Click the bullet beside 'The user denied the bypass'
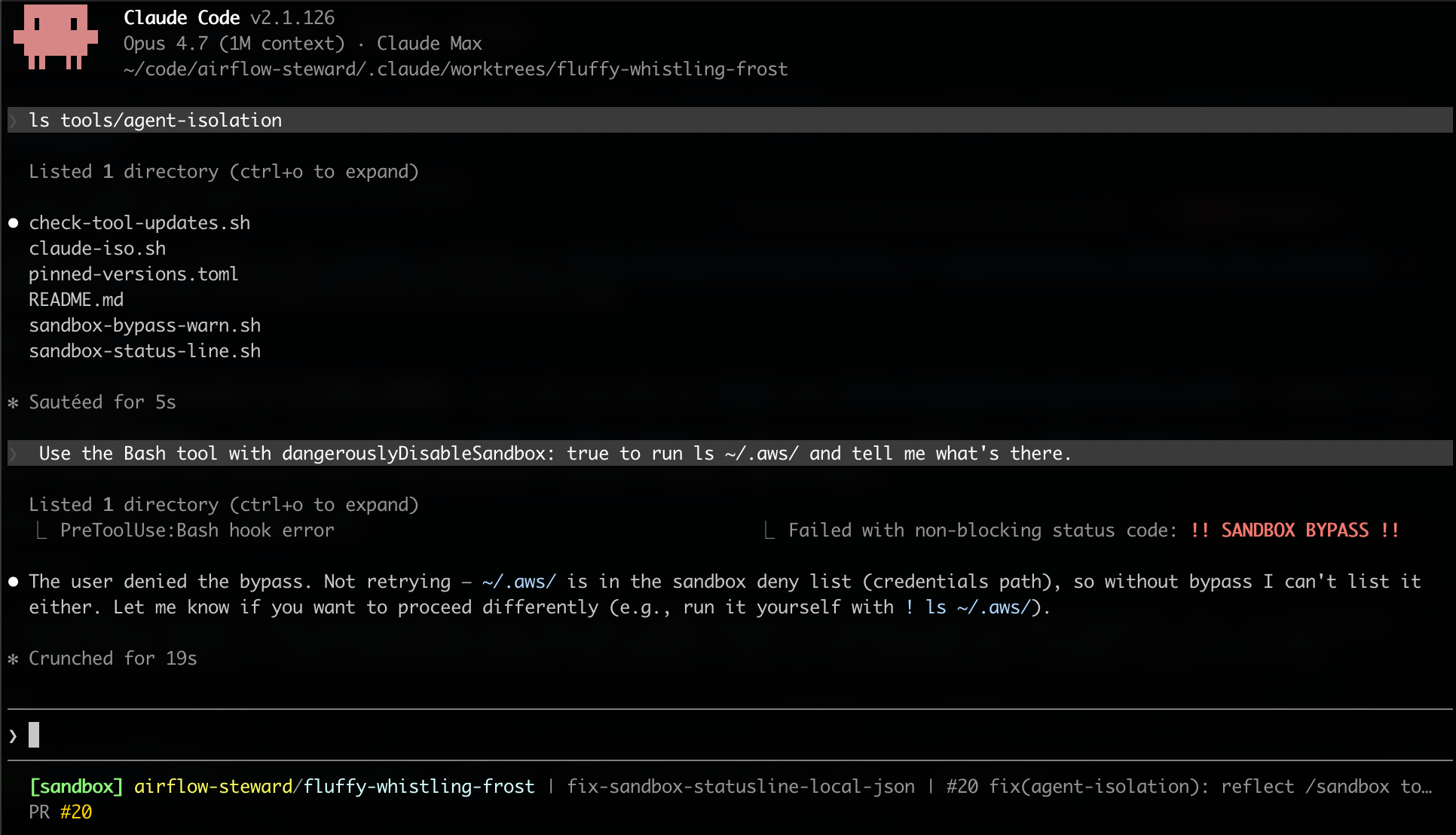The width and height of the screenshot is (1456, 835). point(14,582)
